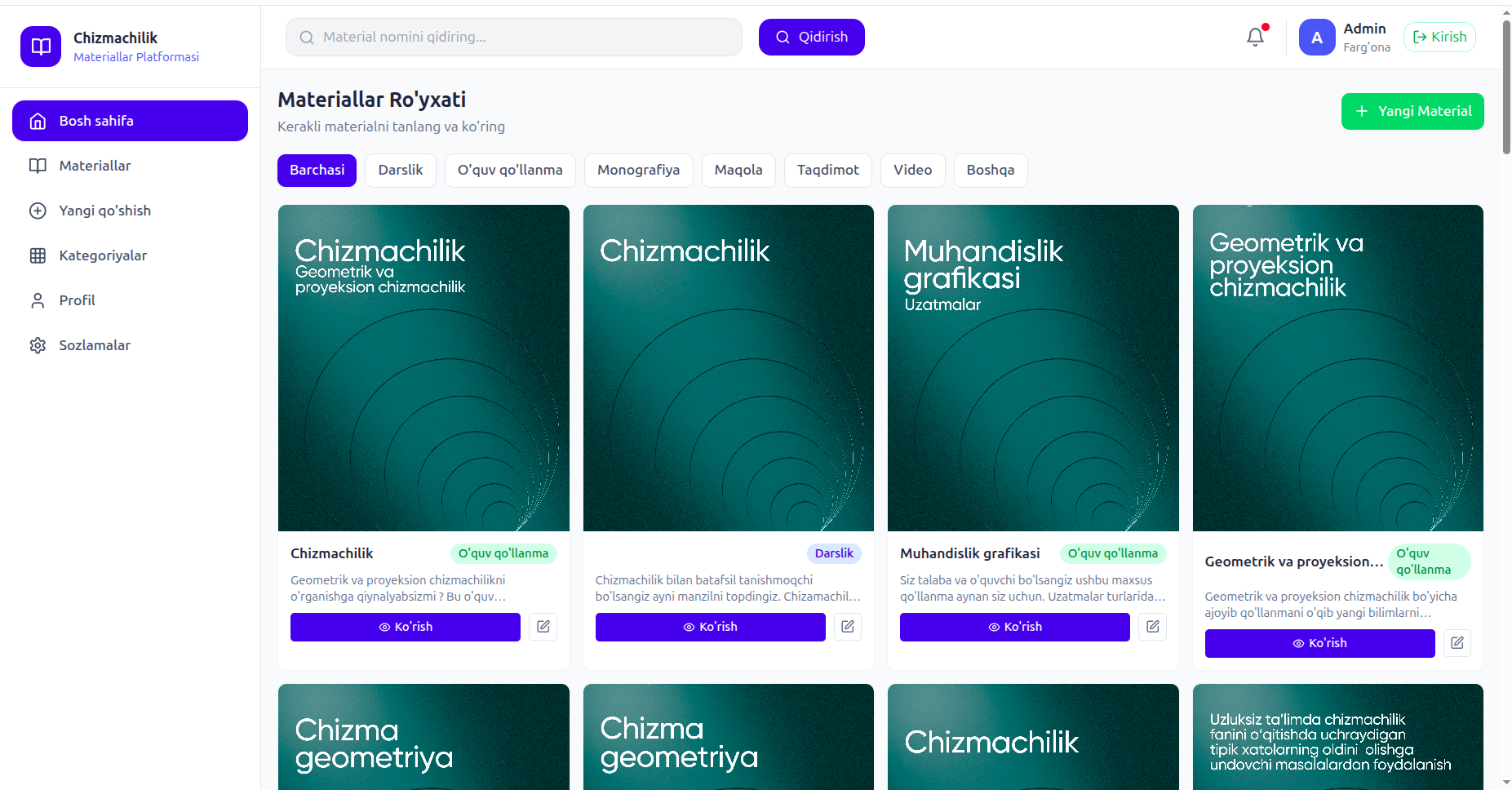1512x790 pixels.
Task: Focus the material name search field
Action: click(x=514, y=38)
